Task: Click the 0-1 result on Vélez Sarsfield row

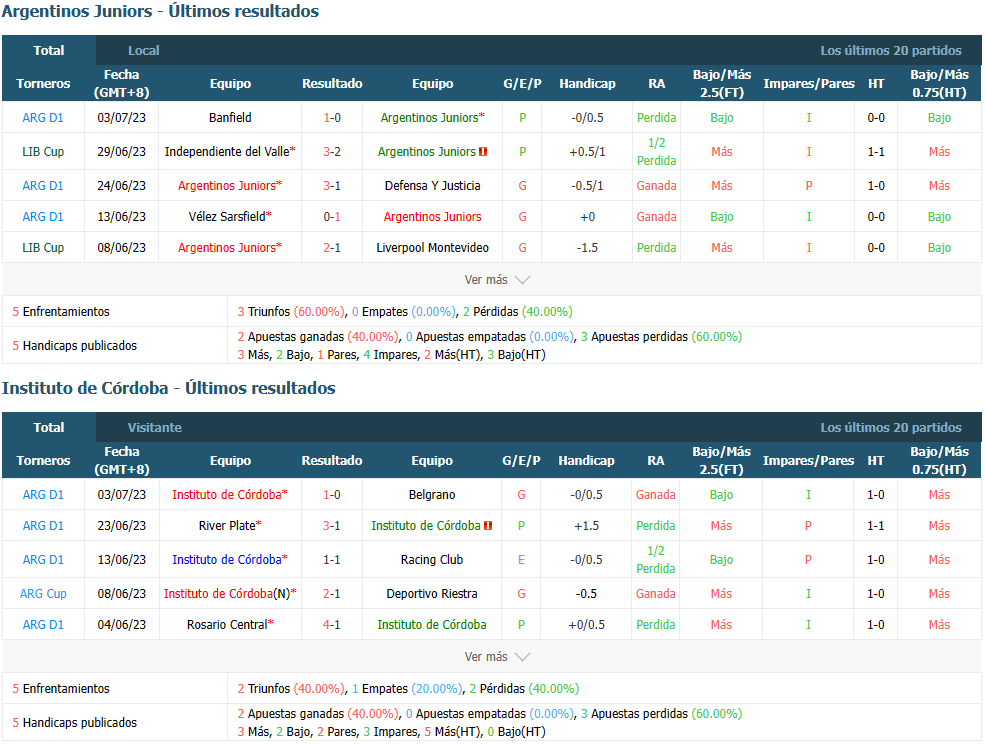Action: pos(332,216)
